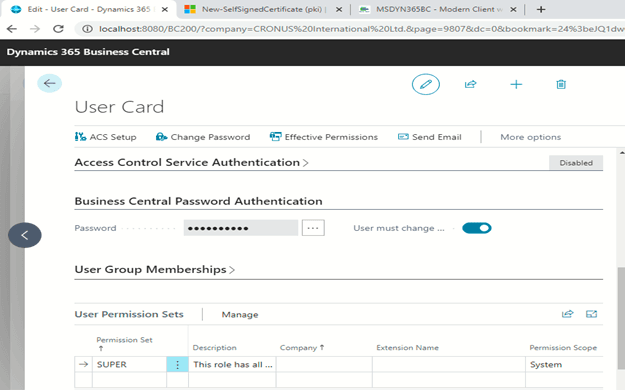Collapse panel with dark left chevron button
This screenshot has height=390, width=625.
[25, 235]
